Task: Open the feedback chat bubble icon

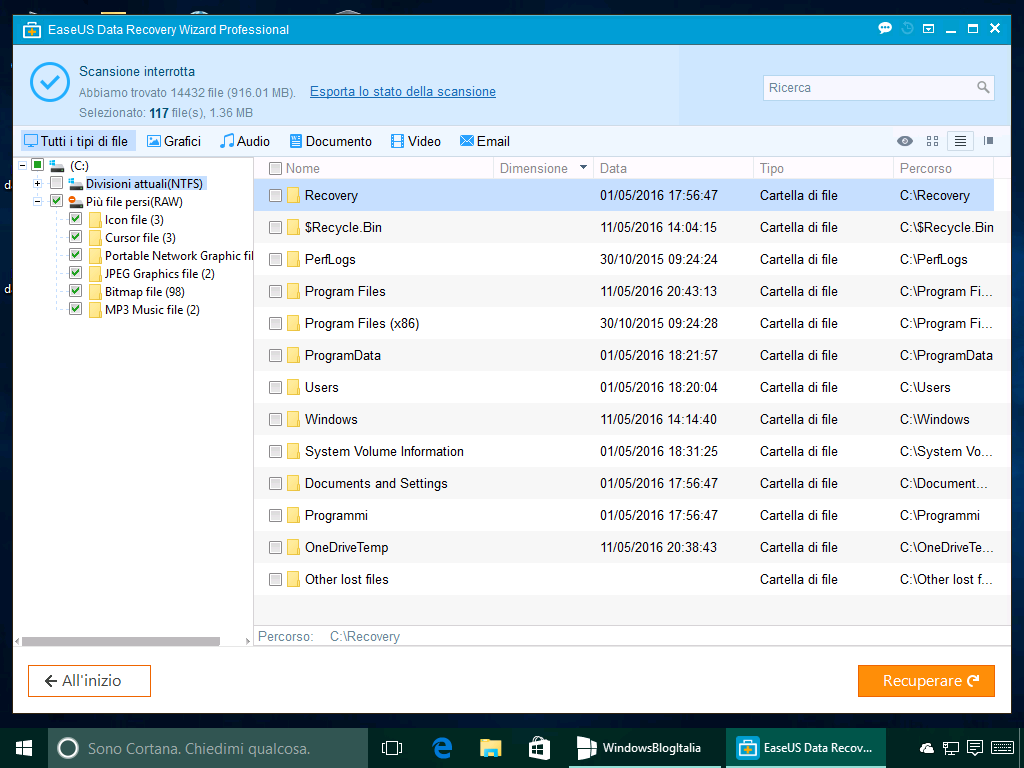Action: pyautogui.click(x=885, y=28)
